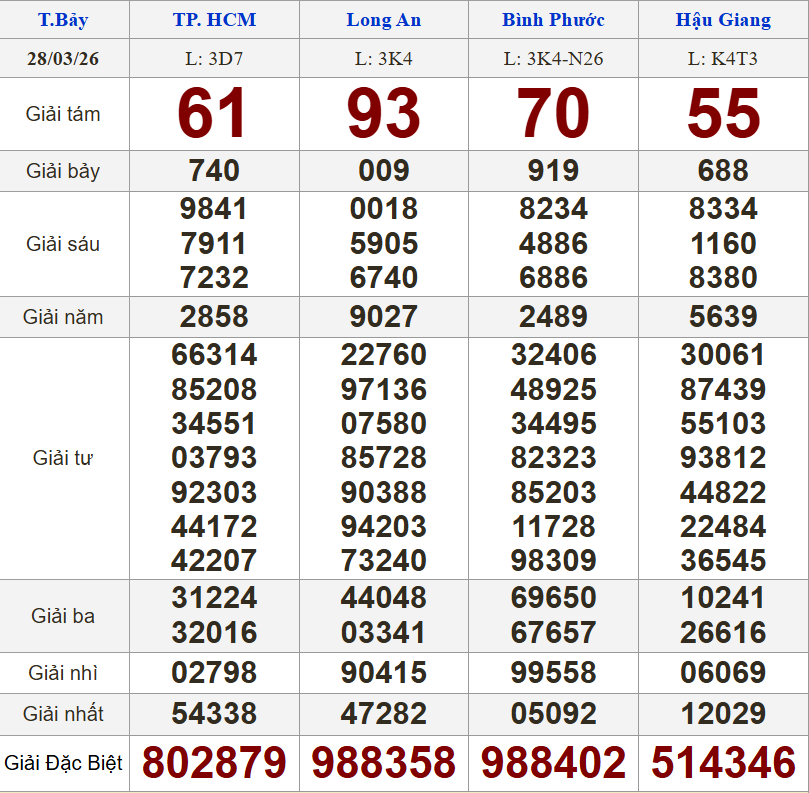Image resolution: width=809 pixels, height=793 pixels.
Task: Select the Hậu Giang header link
Action: pyautogui.click(x=723, y=20)
